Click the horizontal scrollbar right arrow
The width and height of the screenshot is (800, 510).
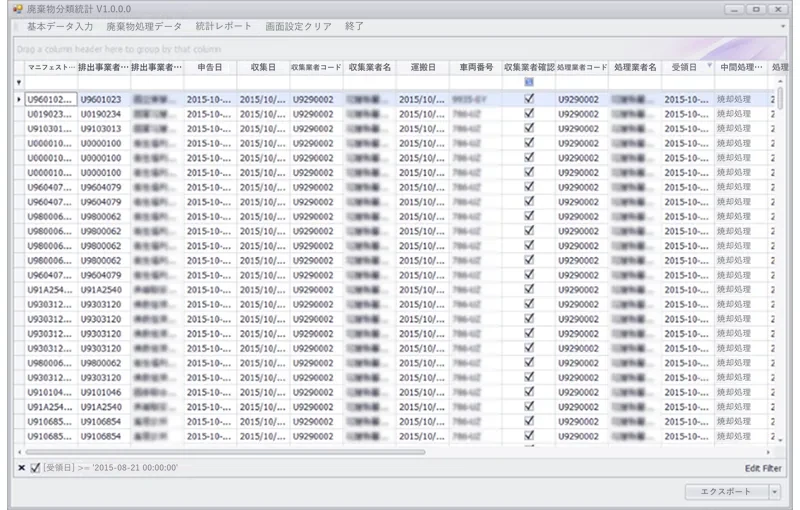(x=768, y=452)
